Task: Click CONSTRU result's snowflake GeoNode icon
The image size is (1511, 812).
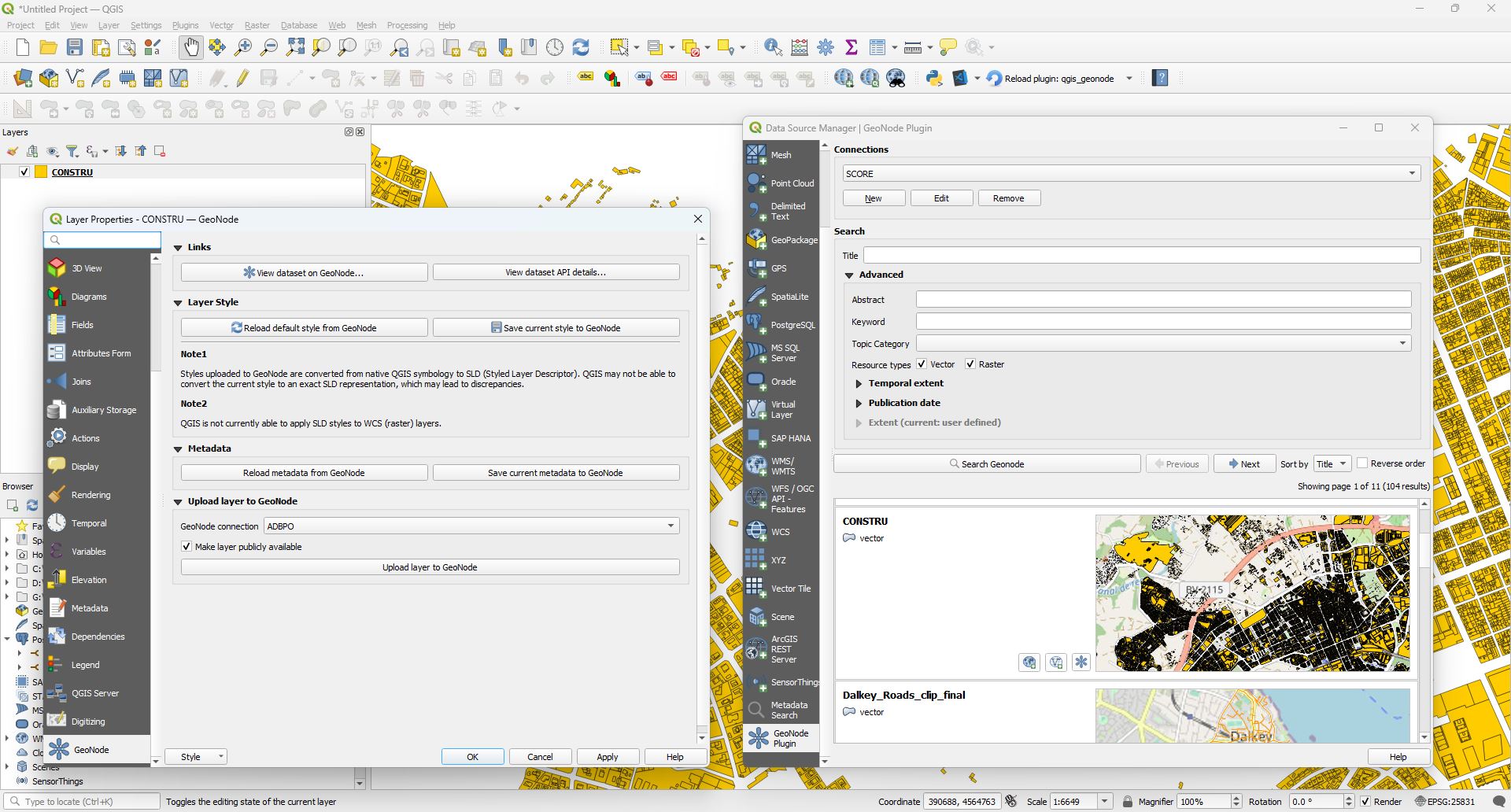Action: click(1081, 663)
